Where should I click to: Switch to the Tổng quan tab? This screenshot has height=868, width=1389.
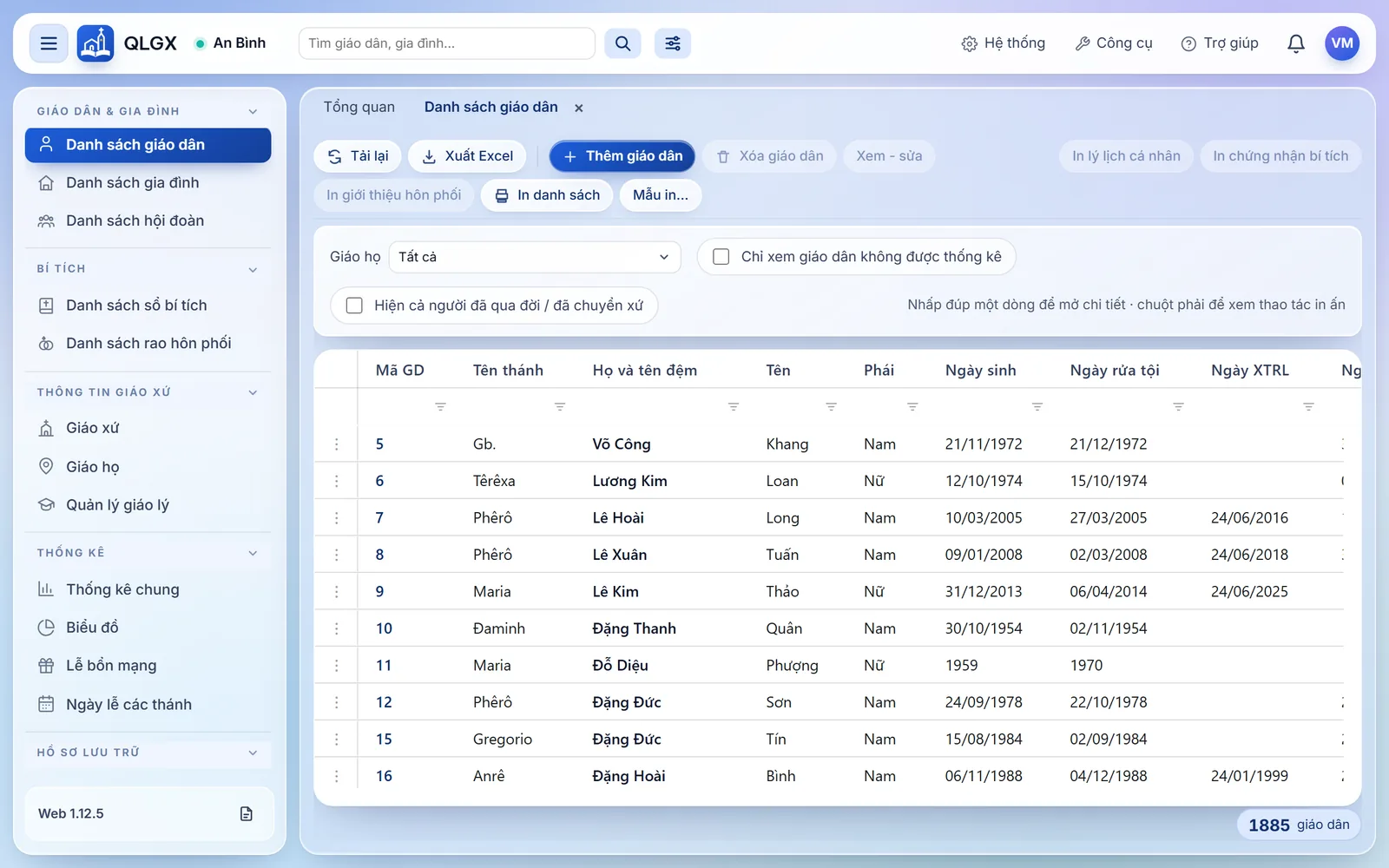[359, 107]
